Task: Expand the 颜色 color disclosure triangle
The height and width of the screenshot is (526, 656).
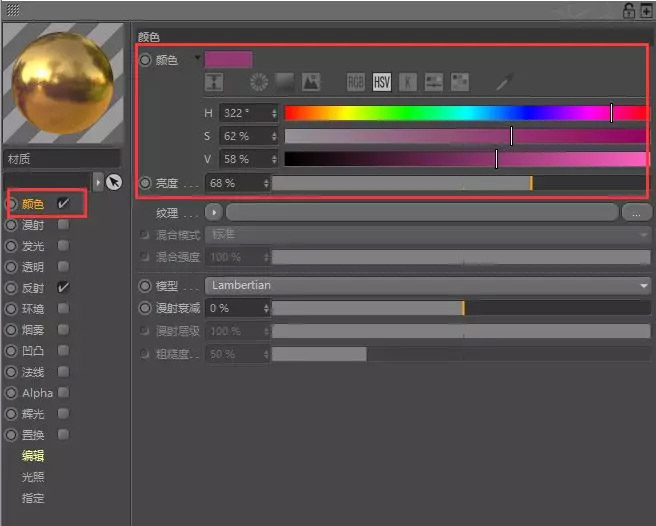Action: tap(197, 57)
